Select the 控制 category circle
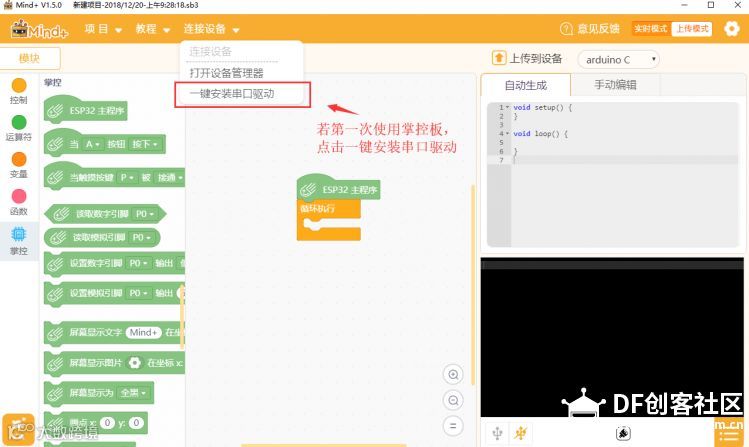Viewport: 749px width, 447px height. coord(19,85)
